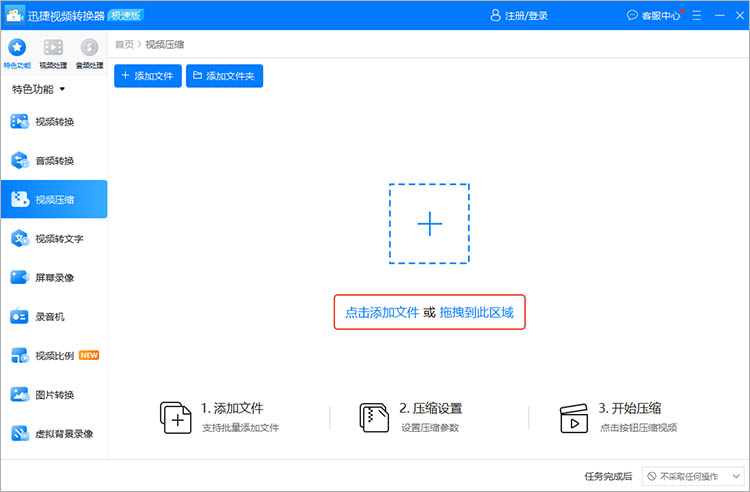The image size is (750, 492).
Task: Click the 虚拟背景录像 label
Action: pyautogui.click(x=64, y=434)
